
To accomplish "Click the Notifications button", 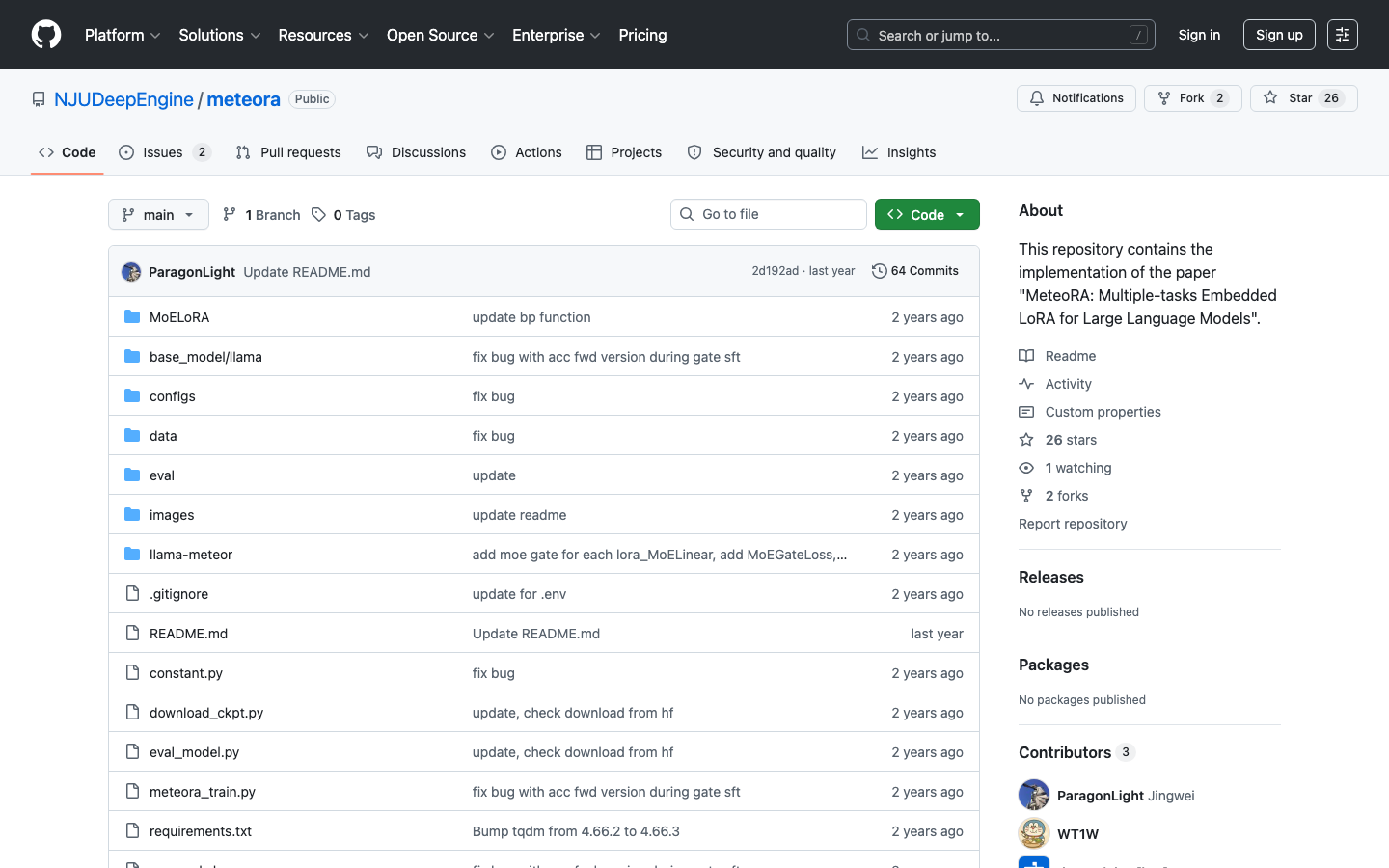I will pyautogui.click(x=1076, y=98).
